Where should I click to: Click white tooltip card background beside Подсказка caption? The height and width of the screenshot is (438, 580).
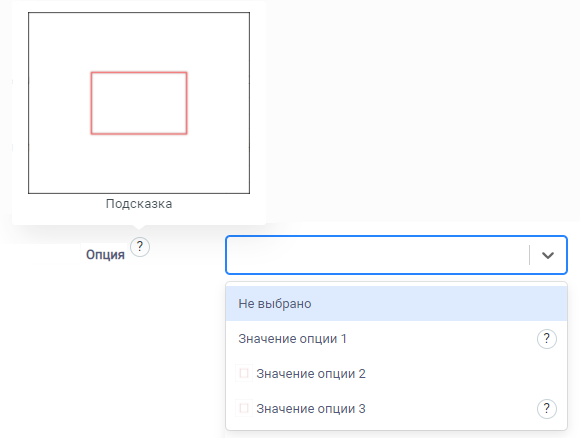[x=218, y=209]
